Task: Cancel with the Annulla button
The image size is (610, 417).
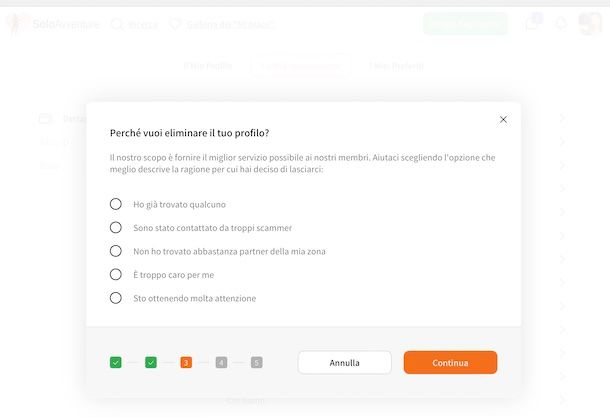Action: 344,363
